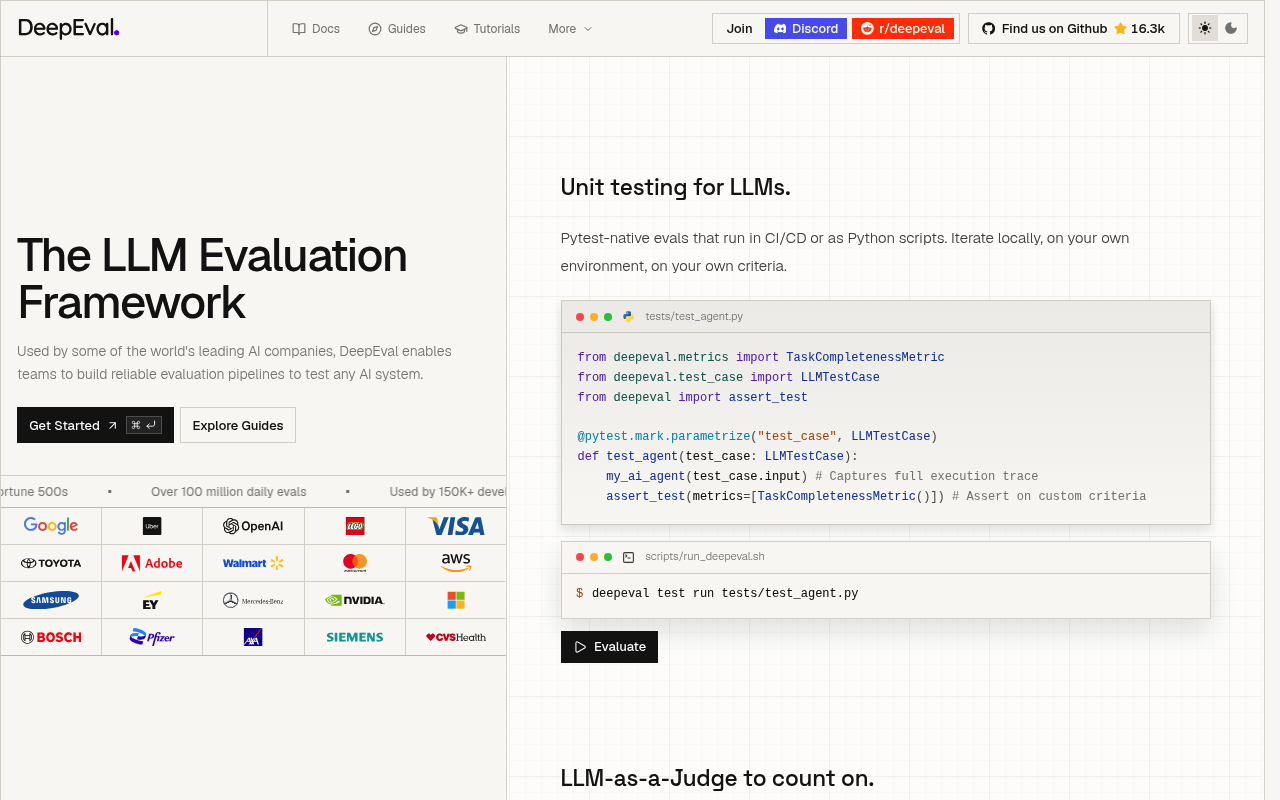Click the VISA logo tile
This screenshot has height=800, width=1280.
tap(456, 526)
